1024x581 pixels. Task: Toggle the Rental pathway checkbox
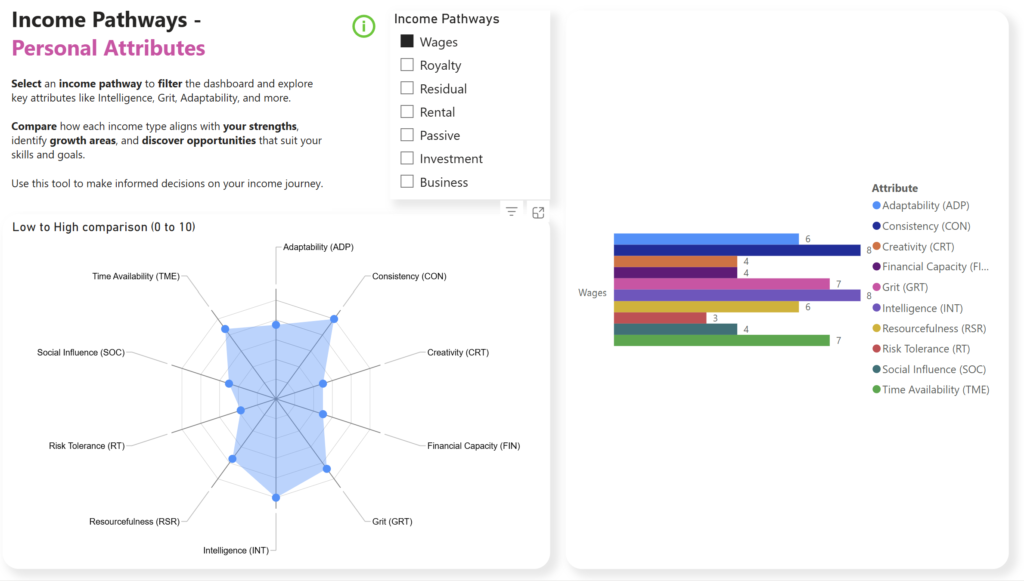(x=407, y=112)
